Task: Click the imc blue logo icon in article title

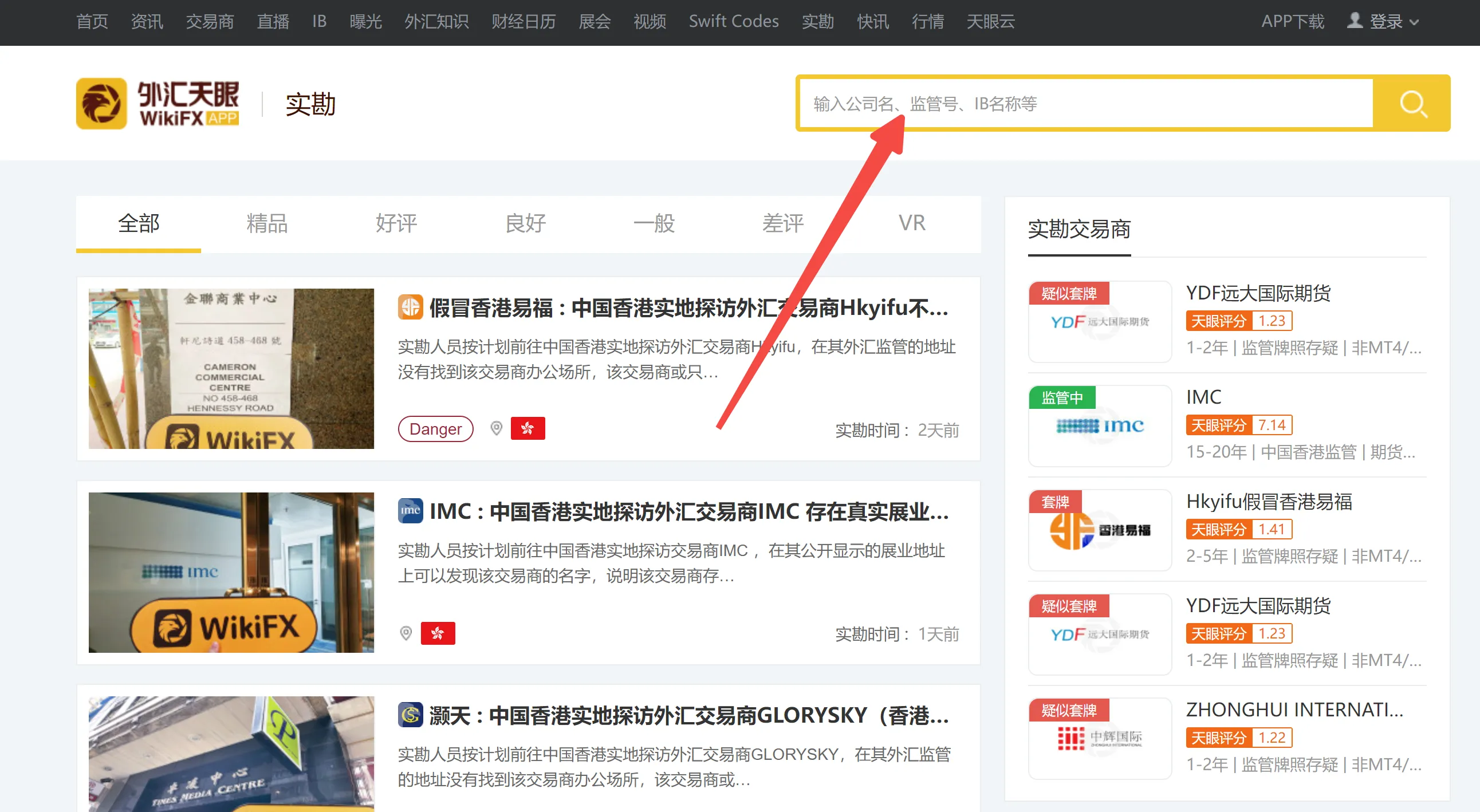Action: [x=410, y=511]
